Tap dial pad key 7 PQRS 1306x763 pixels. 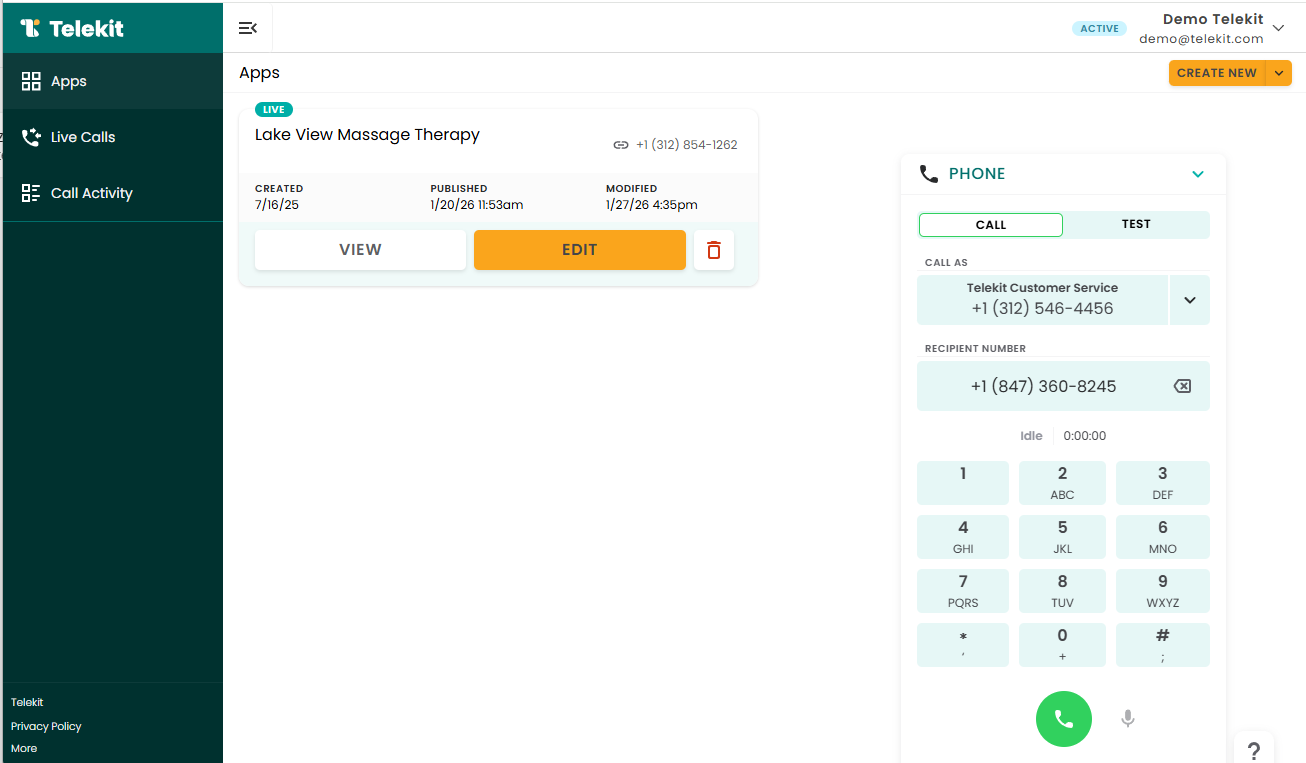tap(963, 591)
